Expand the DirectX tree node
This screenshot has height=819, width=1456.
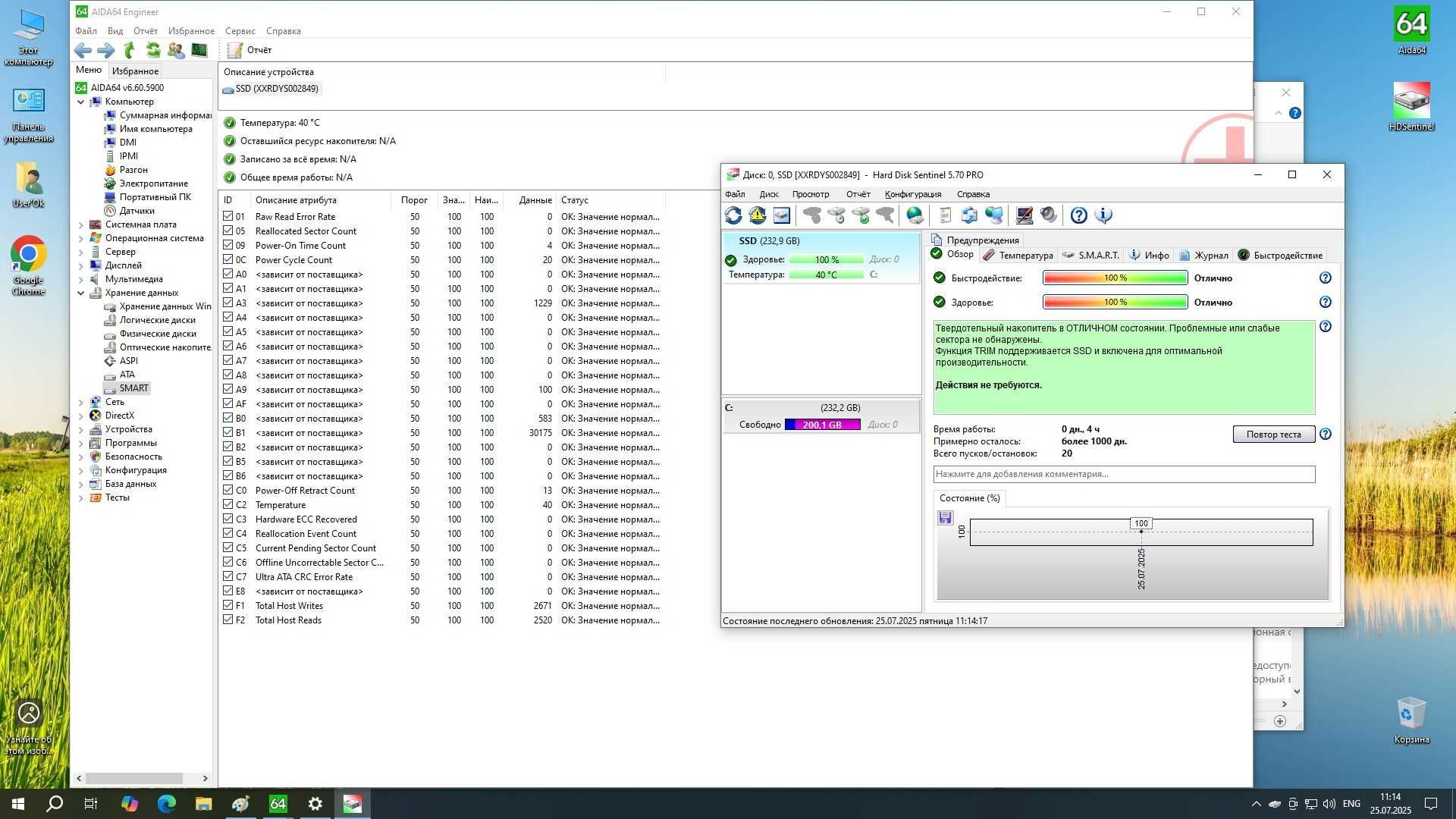81,416
